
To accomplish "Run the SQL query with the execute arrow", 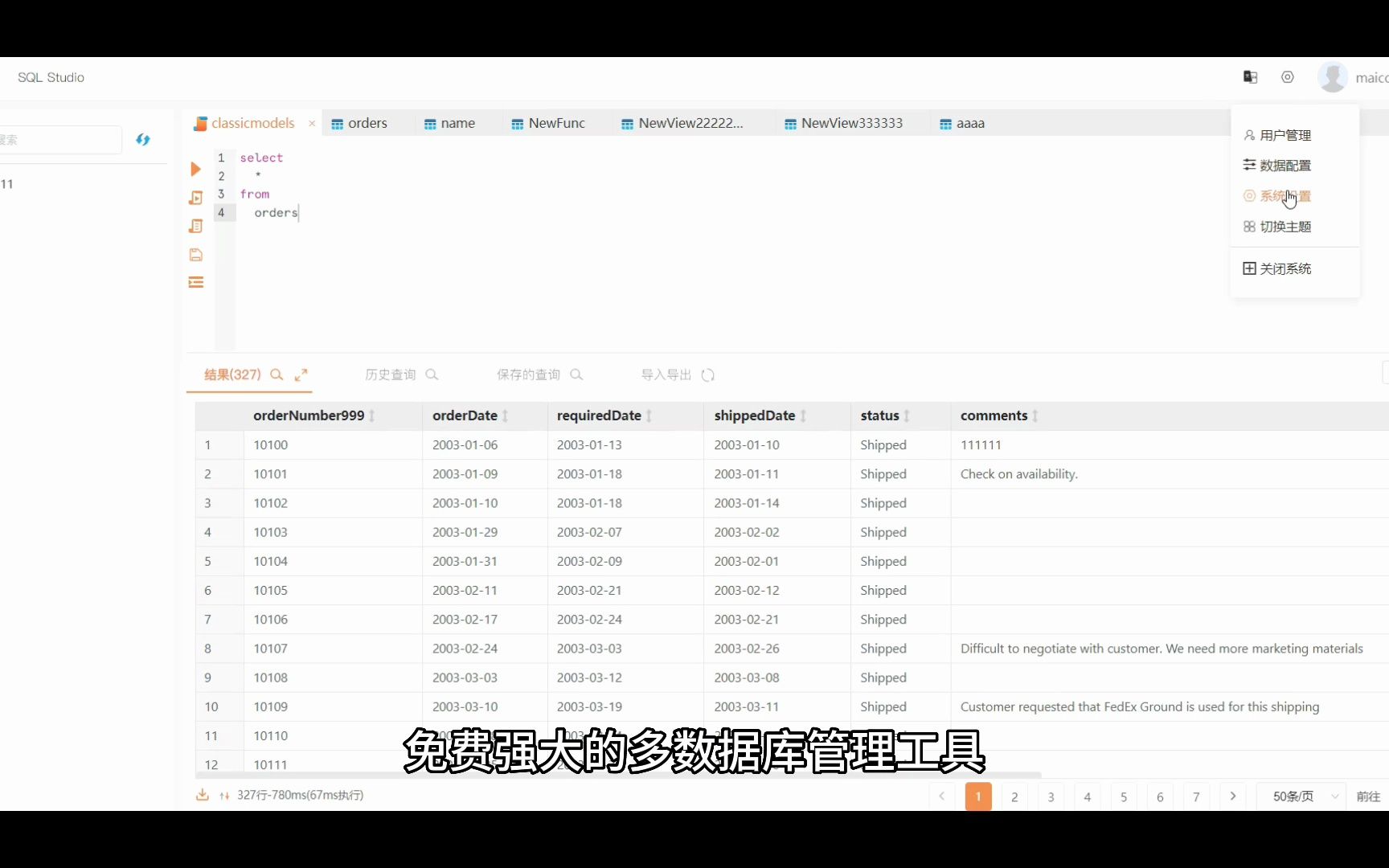I will (195, 169).
